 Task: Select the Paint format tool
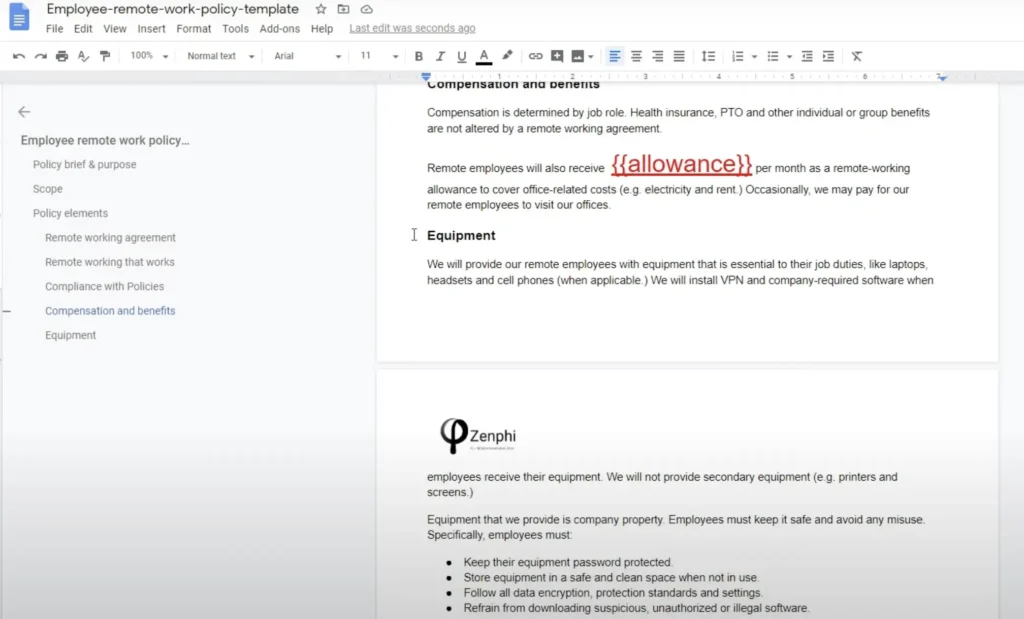(104, 56)
